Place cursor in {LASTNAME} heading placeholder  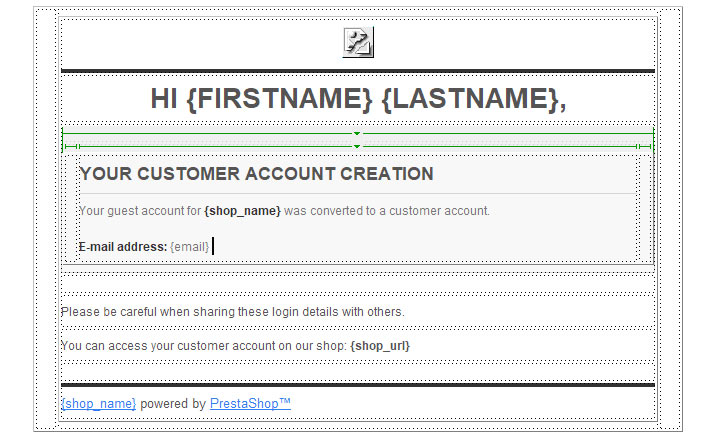coord(468,99)
